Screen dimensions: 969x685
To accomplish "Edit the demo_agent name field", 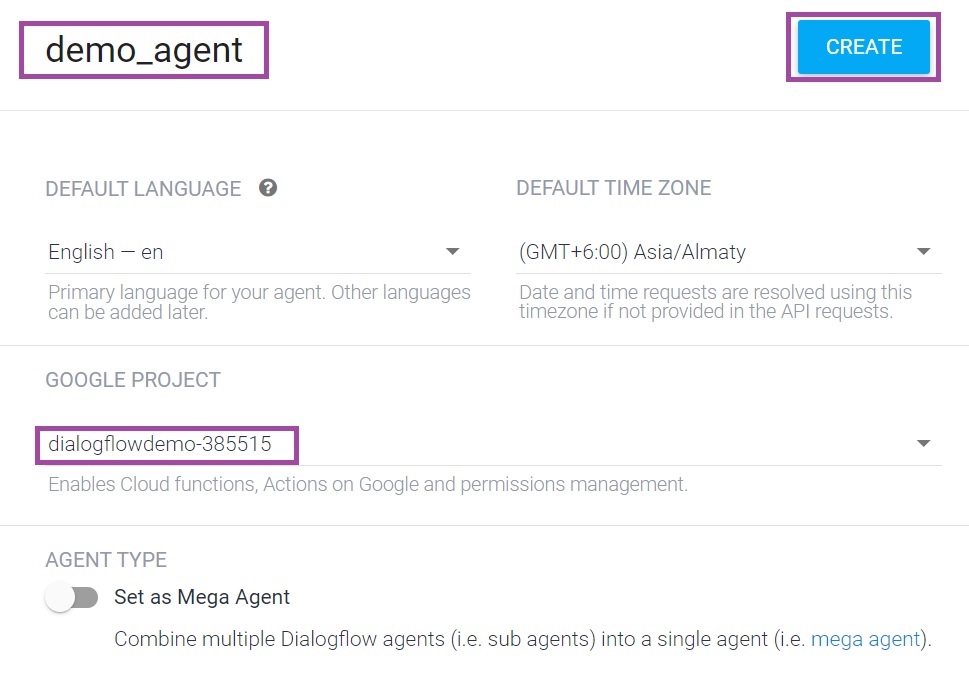I will (x=144, y=50).
